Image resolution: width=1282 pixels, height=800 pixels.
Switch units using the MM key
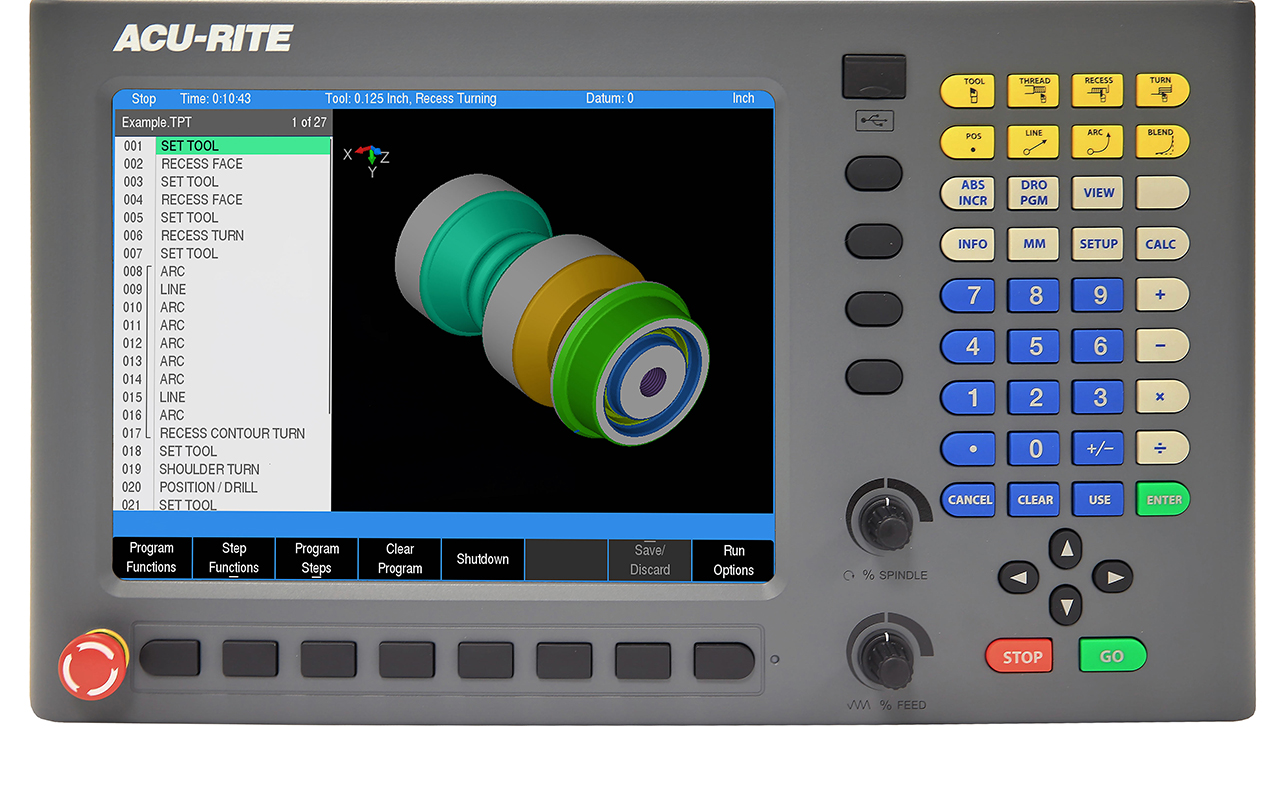pos(1032,244)
